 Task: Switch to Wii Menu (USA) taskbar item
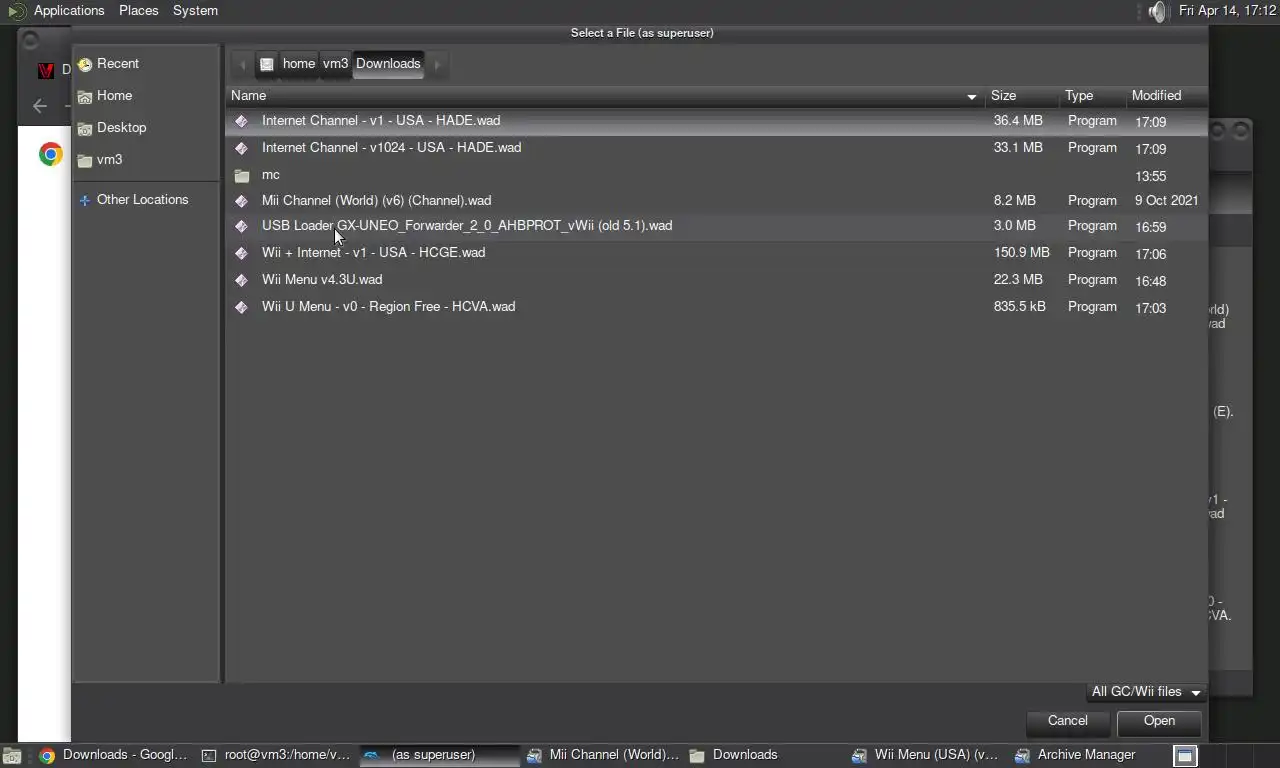pos(927,755)
